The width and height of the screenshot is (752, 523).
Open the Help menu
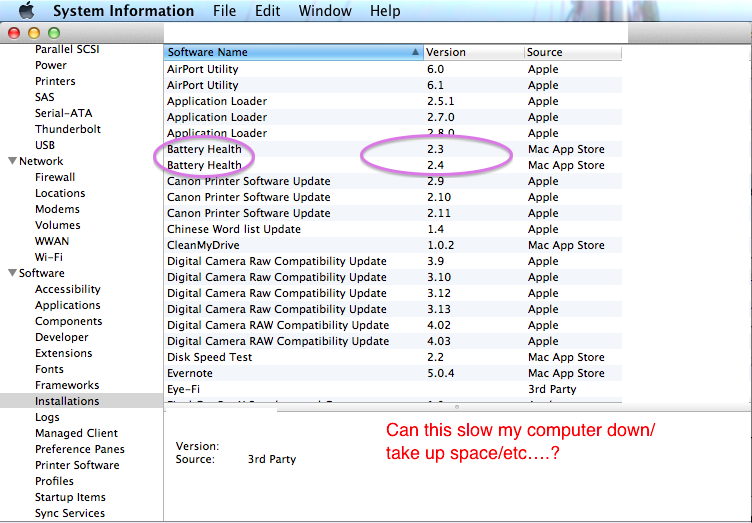click(x=385, y=11)
